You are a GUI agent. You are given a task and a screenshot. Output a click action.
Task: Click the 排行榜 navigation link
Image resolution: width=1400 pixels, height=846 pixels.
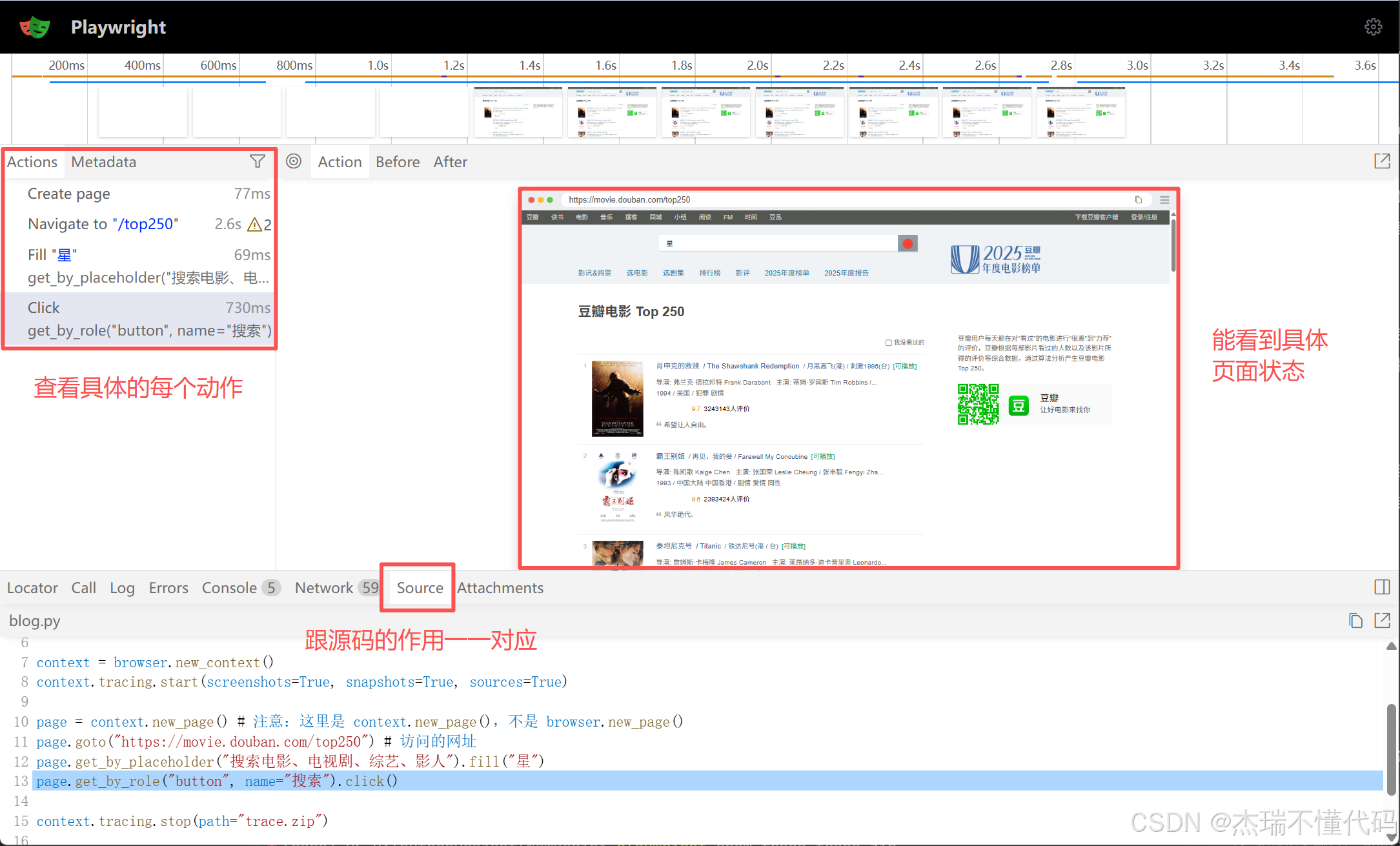pyautogui.click(x=709, y=273)
